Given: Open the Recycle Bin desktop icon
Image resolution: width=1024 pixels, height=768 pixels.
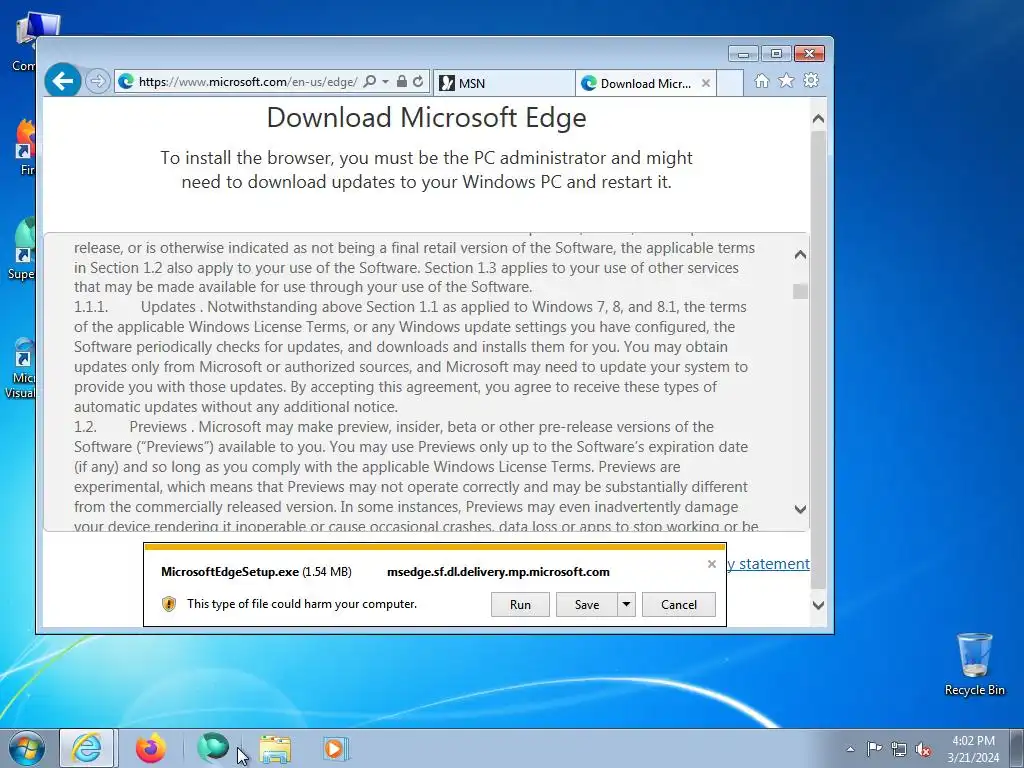Looking at the screenshot, I should click(x=974, y=664).
